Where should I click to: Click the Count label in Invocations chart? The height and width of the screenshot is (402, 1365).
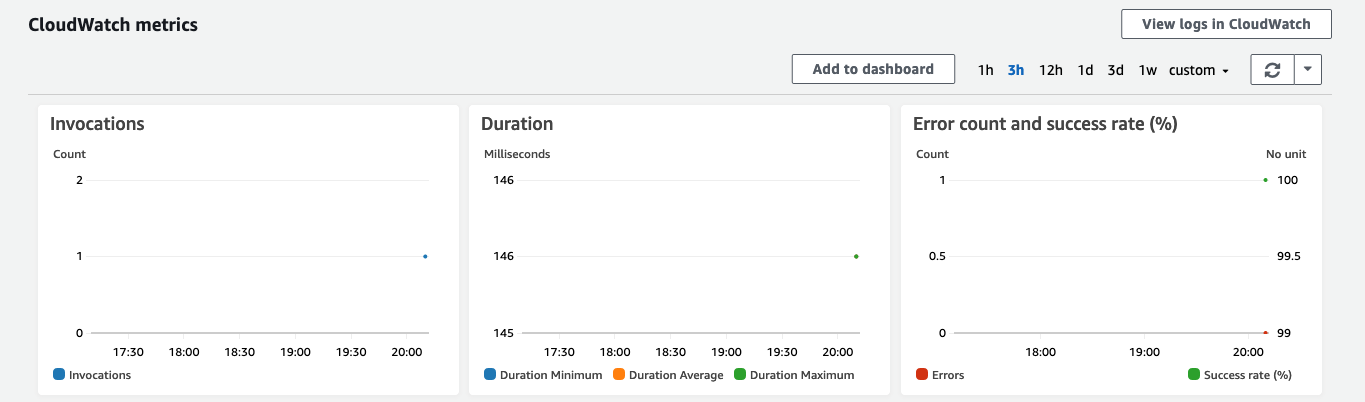click(x=69, y=154)
